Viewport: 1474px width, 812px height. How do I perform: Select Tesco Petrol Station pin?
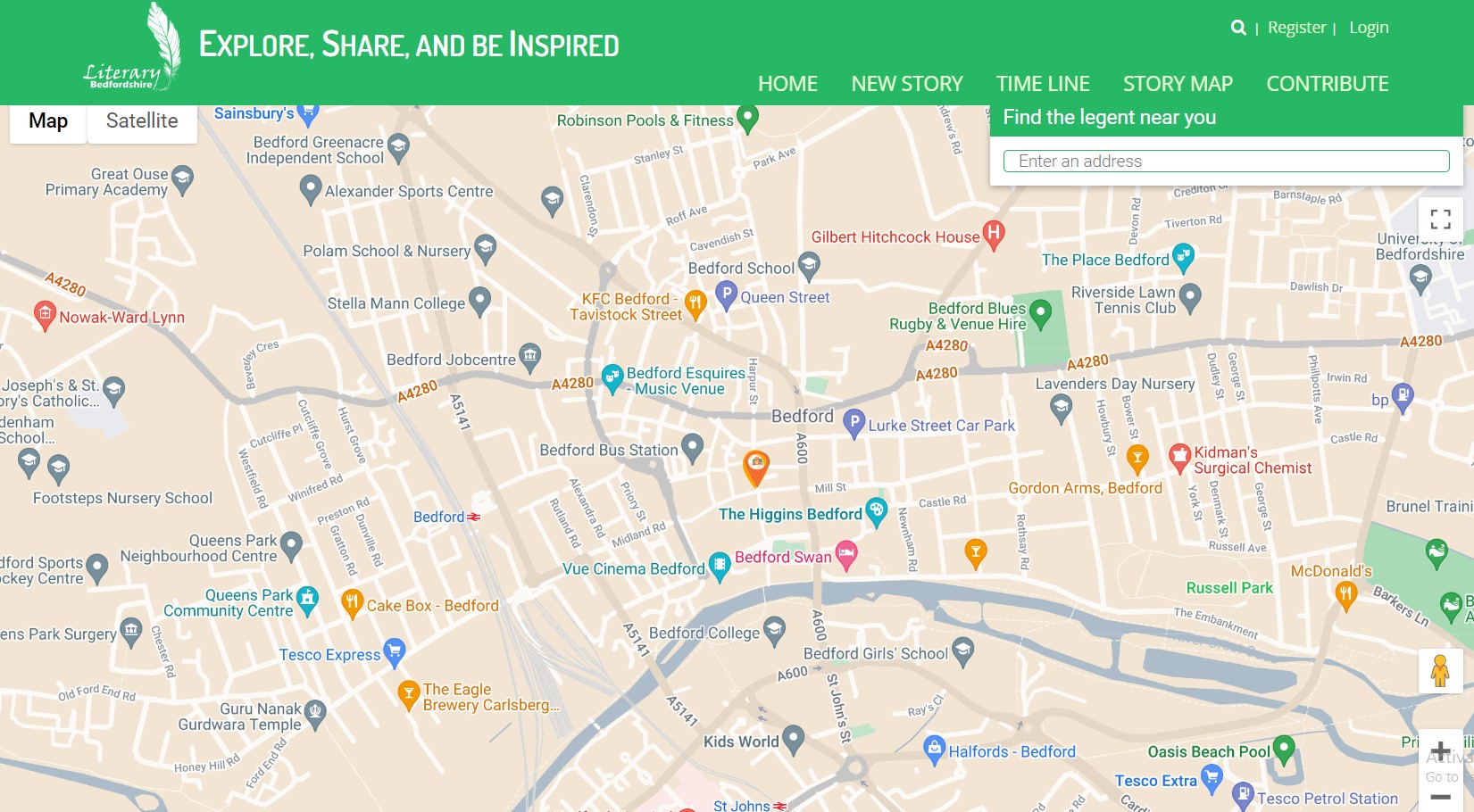click(1243, 795)
